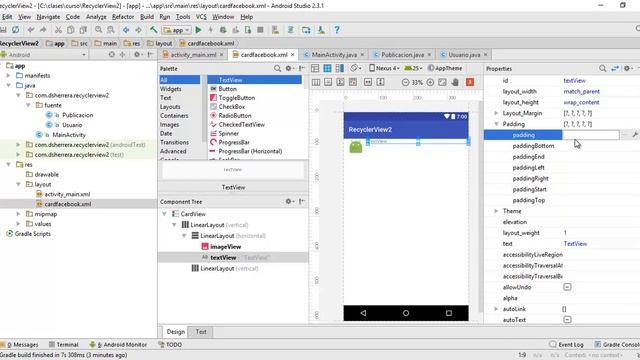Open the Nexus 4 device dropdown
Viewport: 640px width, 360px height.
(384, 68)
